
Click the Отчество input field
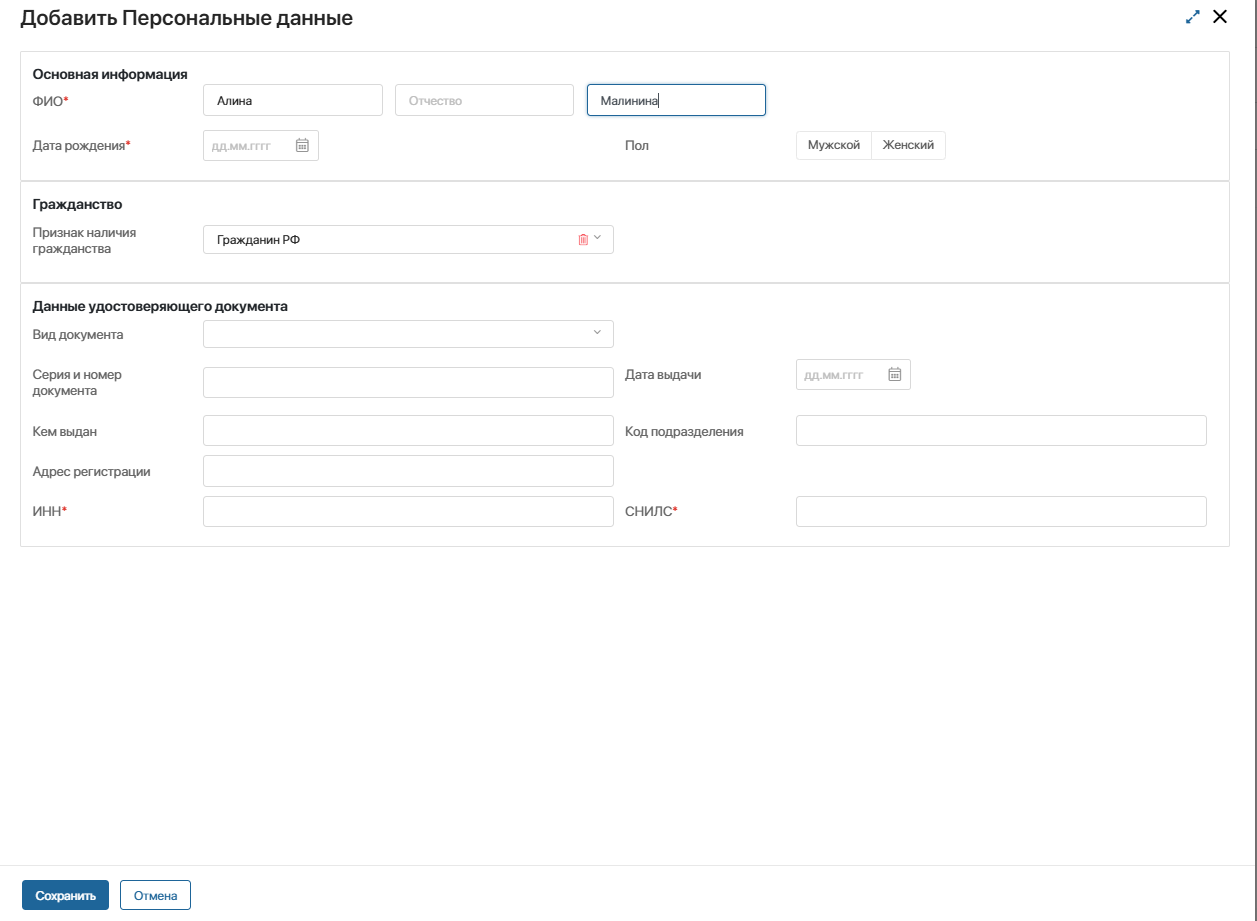tap(484, 100)
